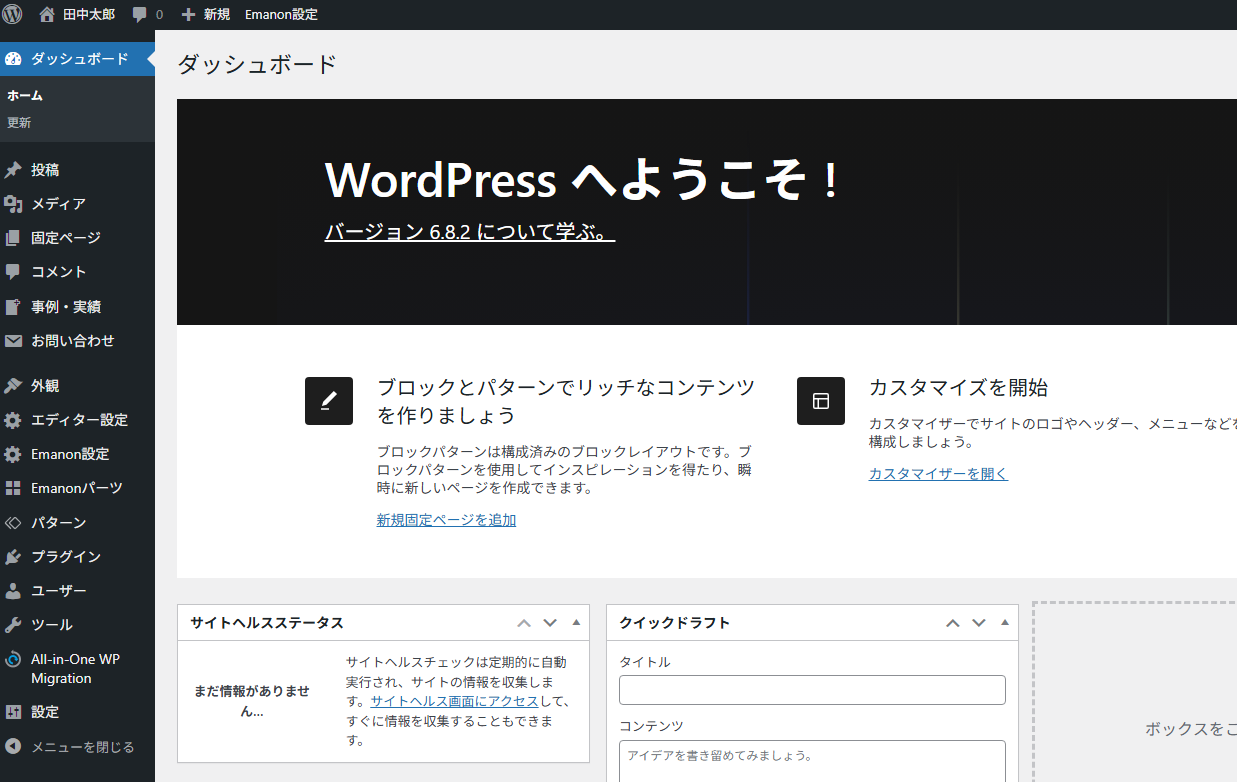Click the まだ情報がありません text

(x=252, y=702)
